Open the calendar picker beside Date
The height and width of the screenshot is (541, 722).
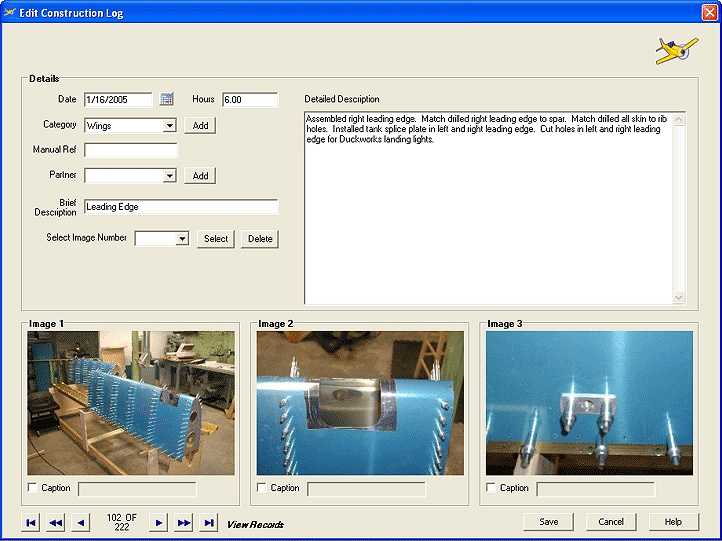tap(167, 99)
